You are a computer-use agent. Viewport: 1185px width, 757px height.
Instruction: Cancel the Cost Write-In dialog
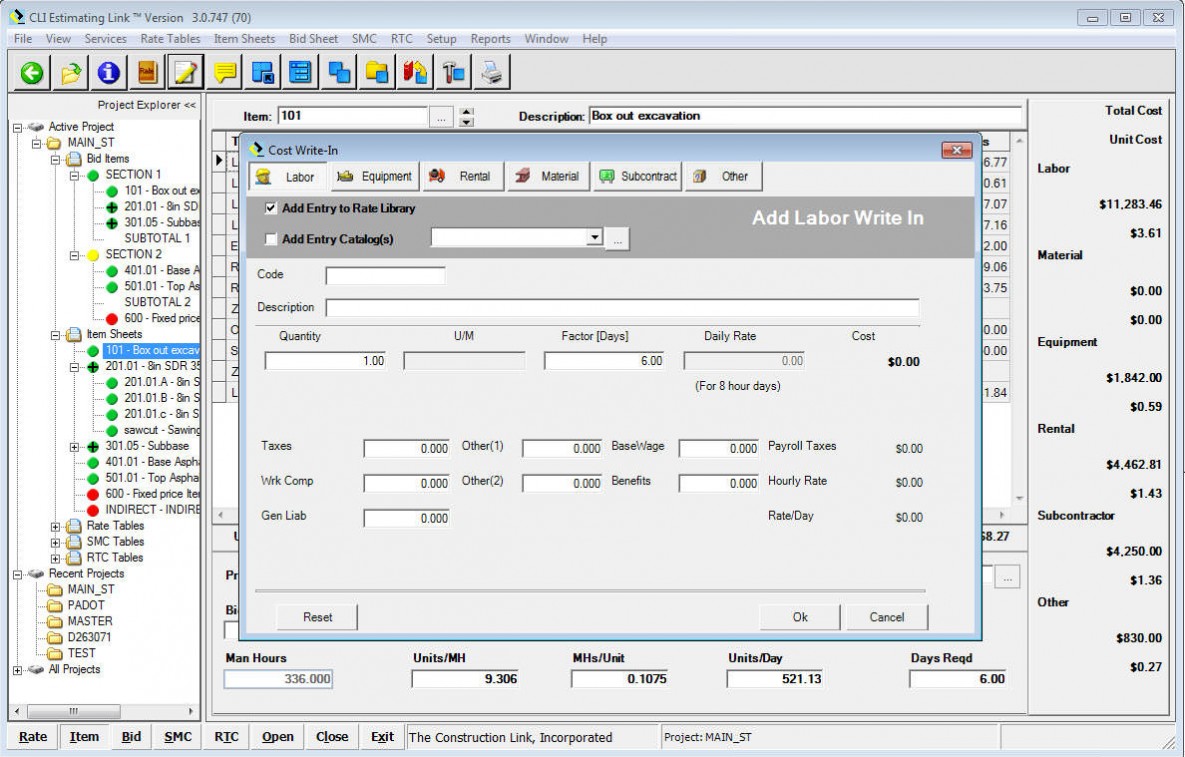[x=886, y=617]
